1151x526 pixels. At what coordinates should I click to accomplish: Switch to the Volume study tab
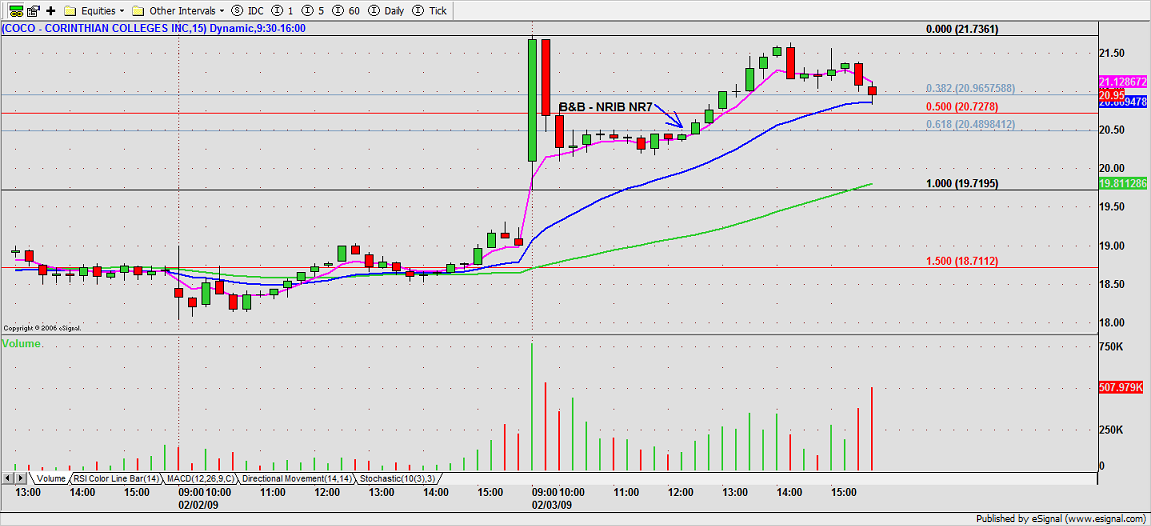click(51, 478)
